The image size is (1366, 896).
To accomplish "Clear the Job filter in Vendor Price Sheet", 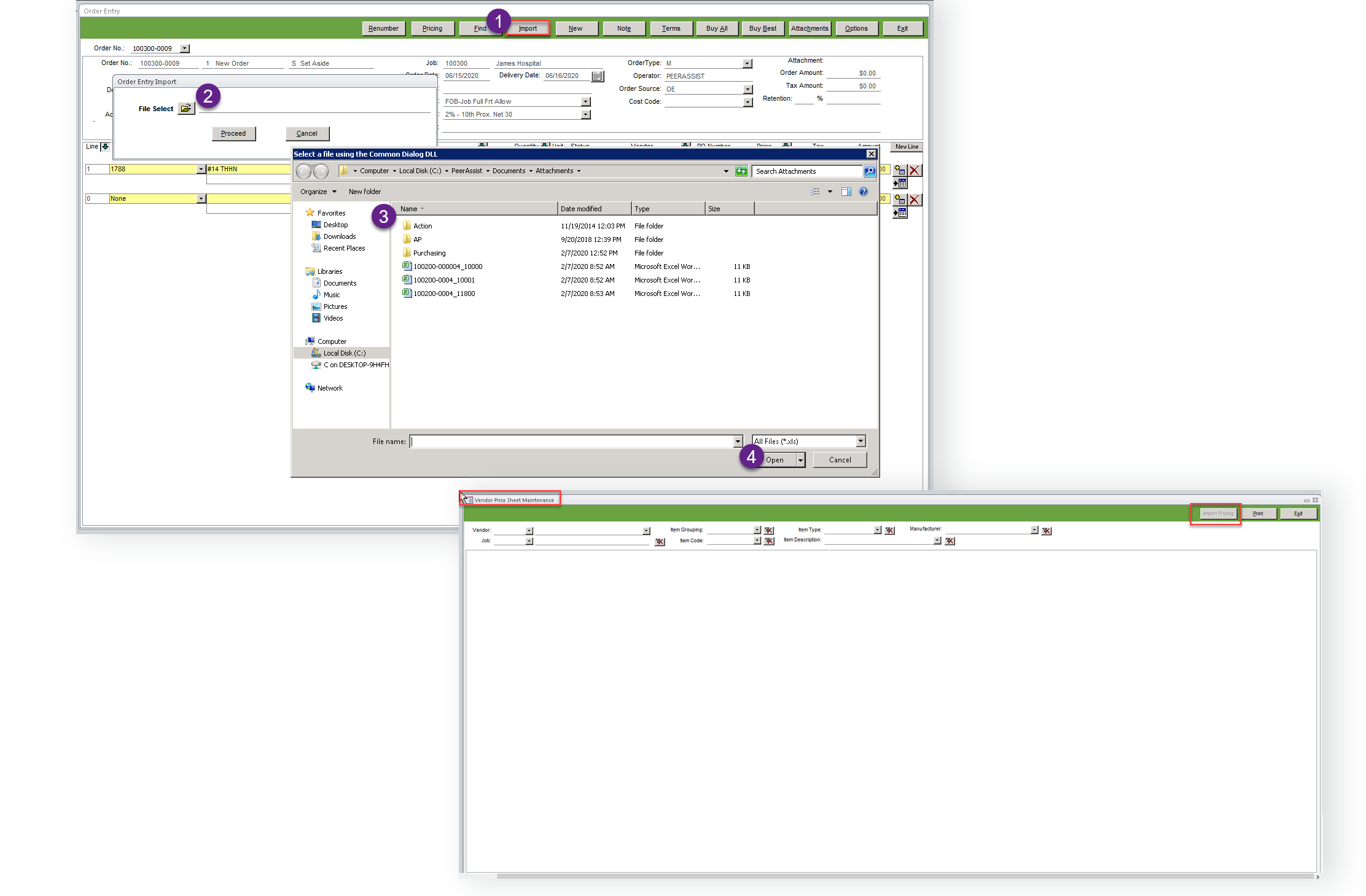I will pos(660,542).
